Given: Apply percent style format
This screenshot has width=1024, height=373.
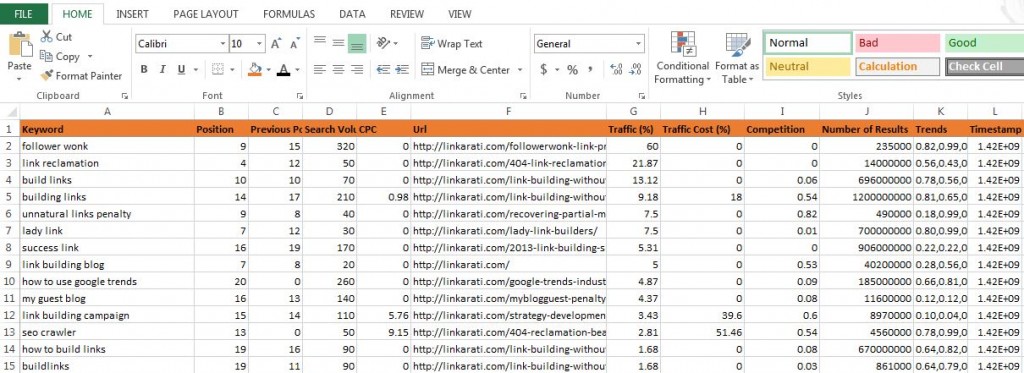Looking at the screenshot, I should pos(572,69).
